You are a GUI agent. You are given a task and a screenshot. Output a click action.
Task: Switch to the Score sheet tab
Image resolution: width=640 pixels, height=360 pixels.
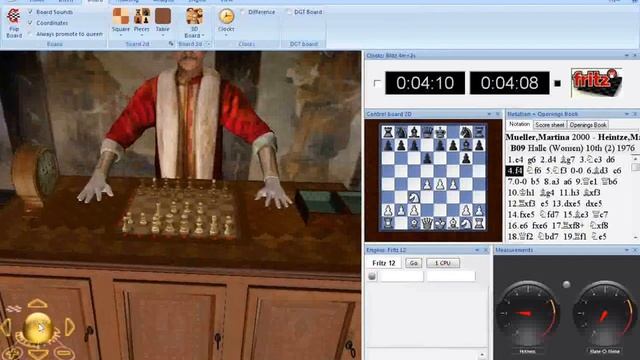(549, 125)
